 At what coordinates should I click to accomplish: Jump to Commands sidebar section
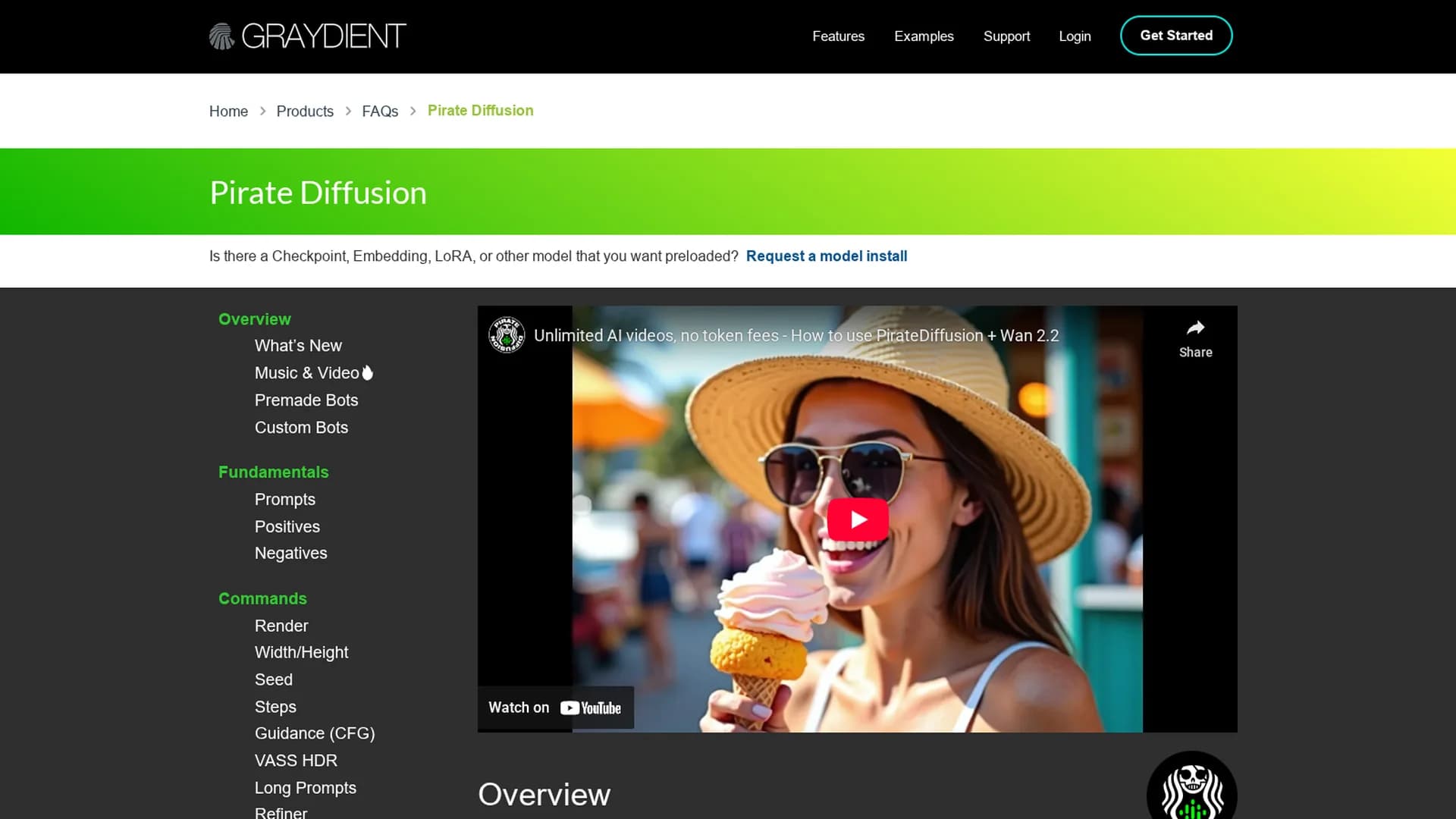click(262, 599)
